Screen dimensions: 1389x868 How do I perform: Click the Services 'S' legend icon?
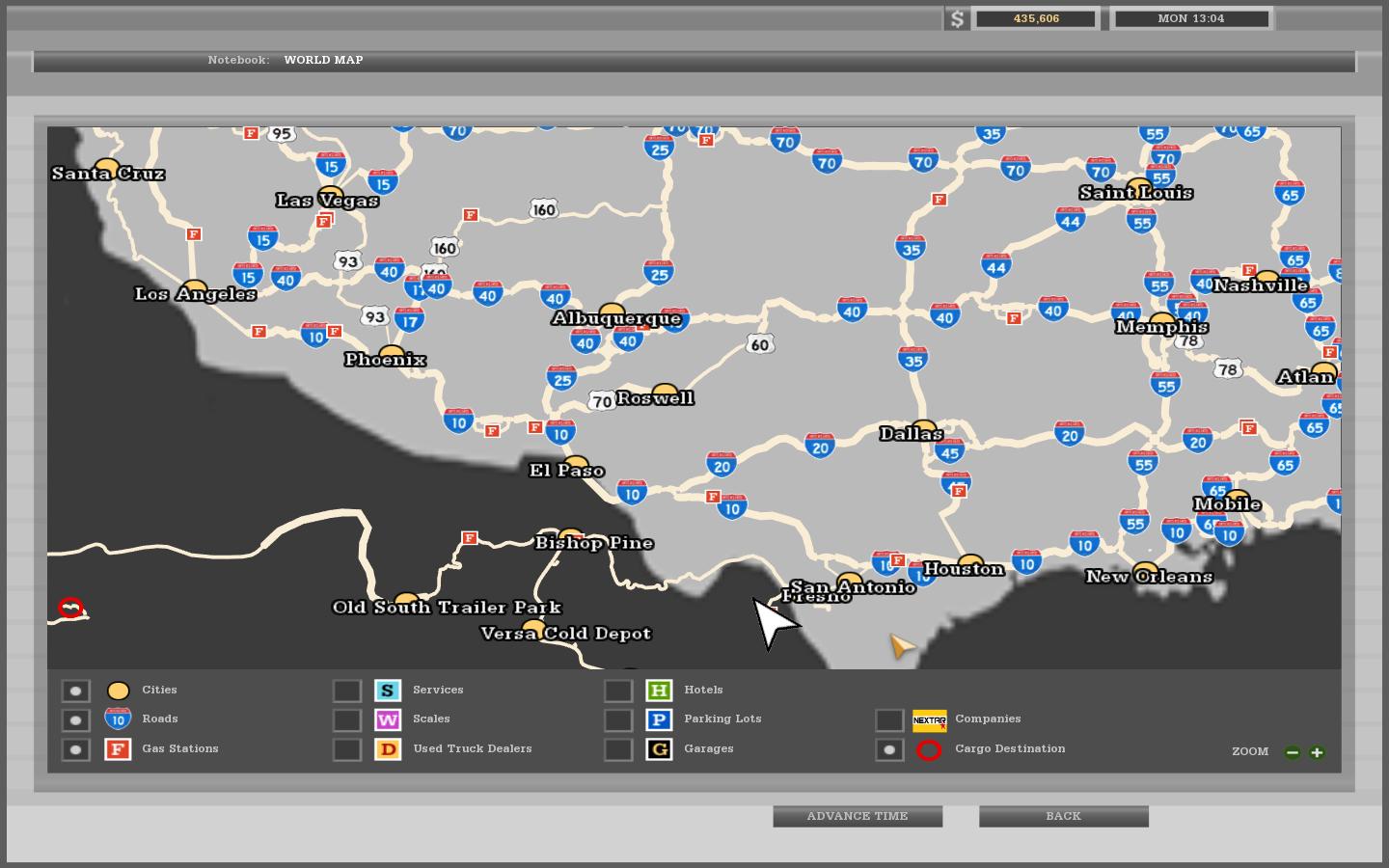point(387,691)
